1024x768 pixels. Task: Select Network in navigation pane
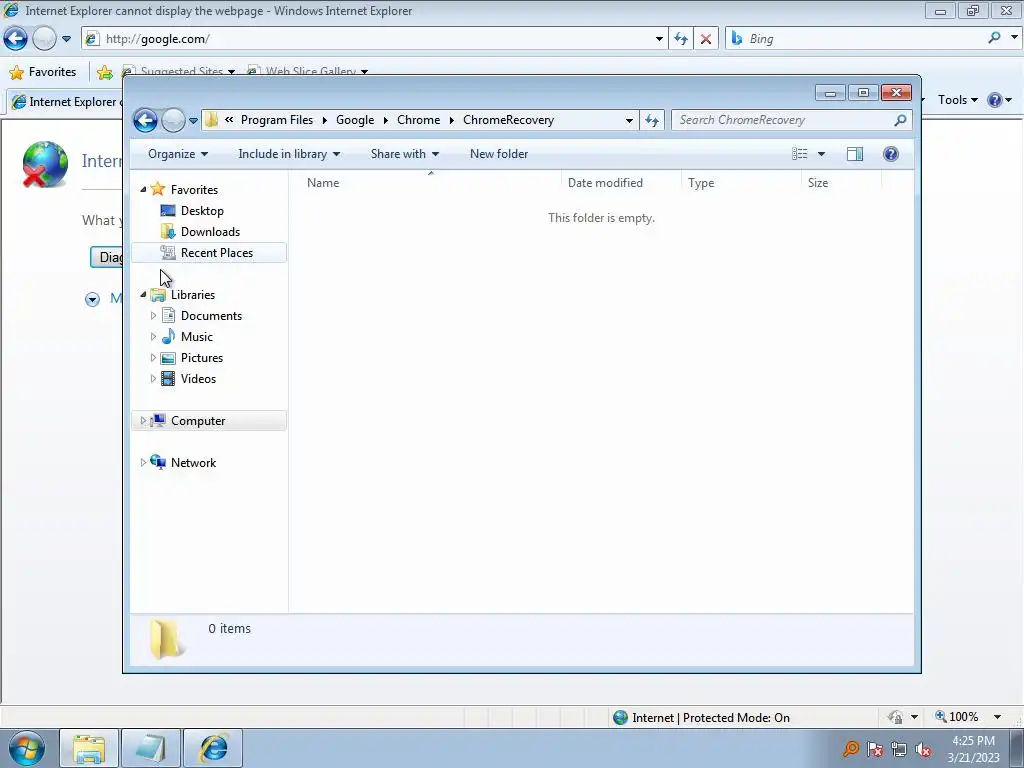pos(193,462)
